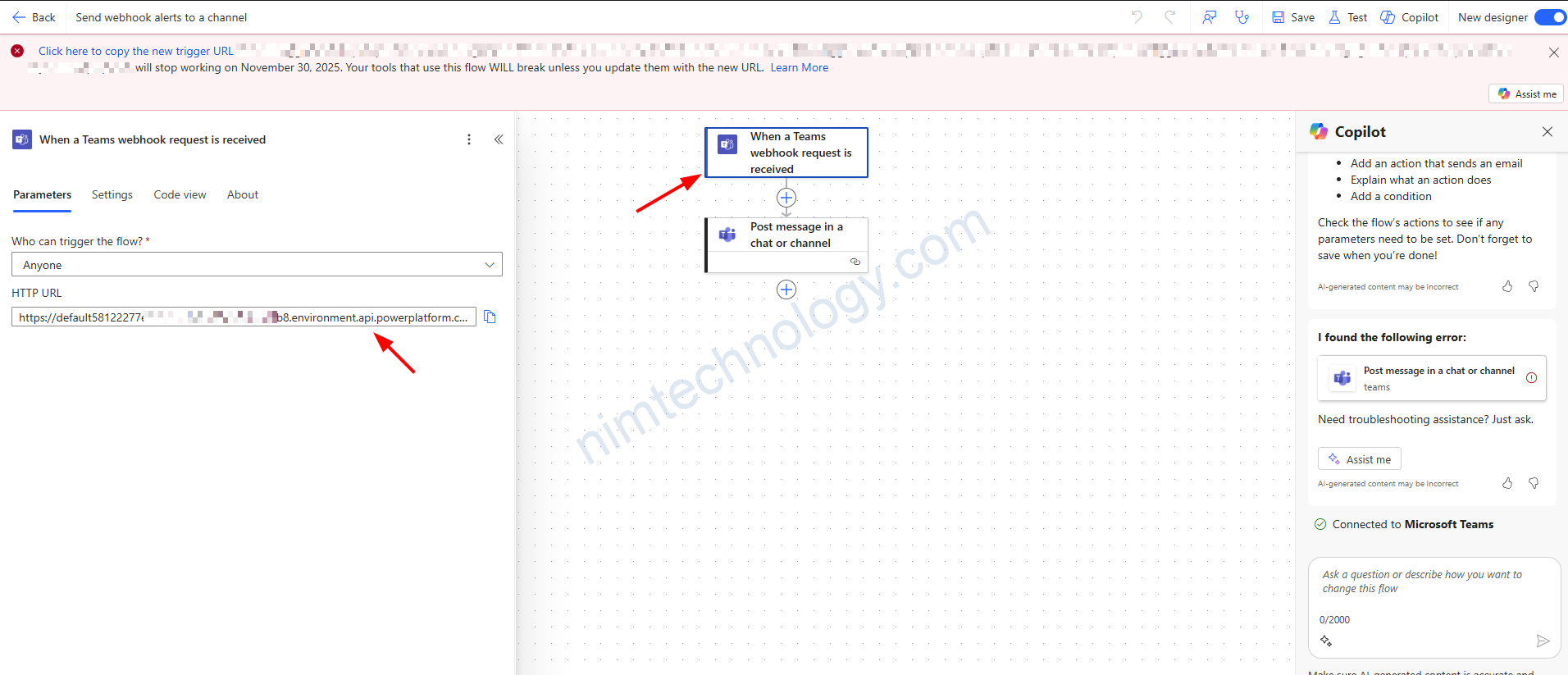Open the 'Who can trigger the flow' dropdown

tap(257, 265)
